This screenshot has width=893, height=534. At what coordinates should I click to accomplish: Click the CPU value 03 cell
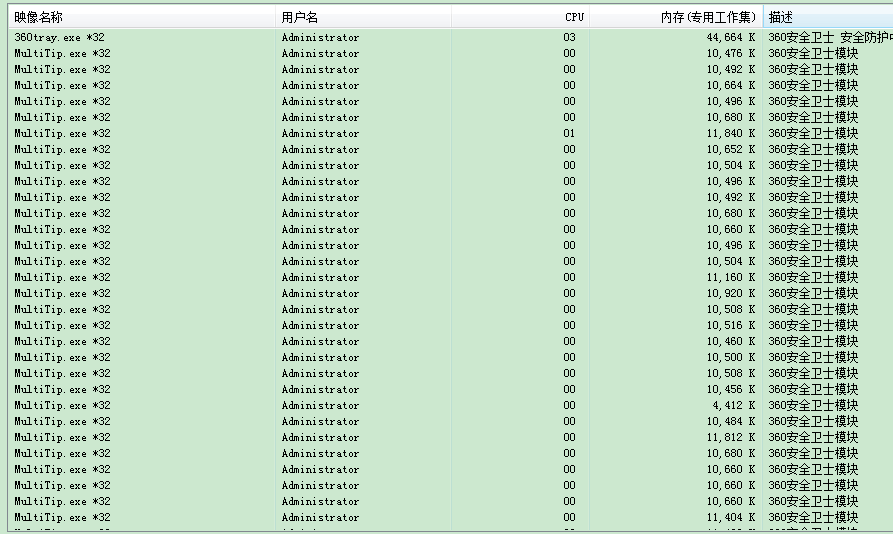[x=569, y=38]
